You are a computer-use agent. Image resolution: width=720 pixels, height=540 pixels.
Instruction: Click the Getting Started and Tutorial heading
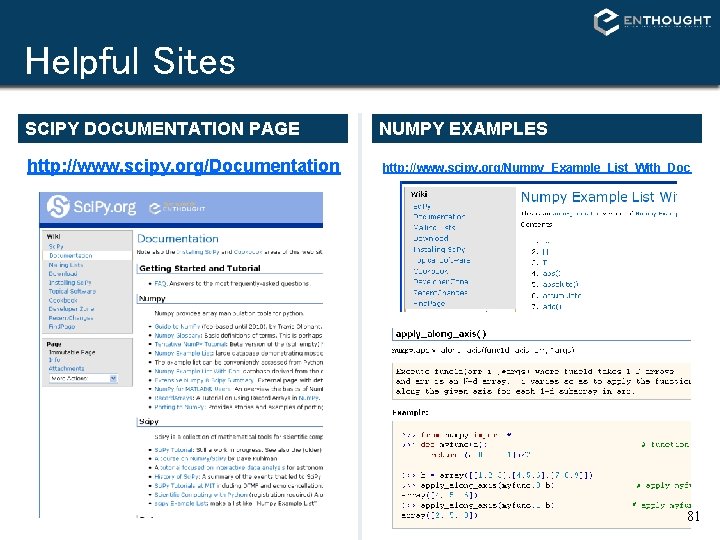pos(200,268)
